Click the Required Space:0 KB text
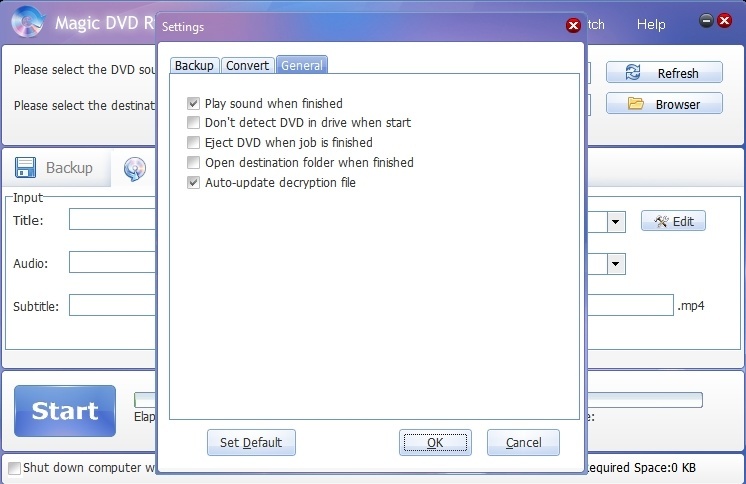The height and width of the screenshot is (484, 746). point(640,468)
